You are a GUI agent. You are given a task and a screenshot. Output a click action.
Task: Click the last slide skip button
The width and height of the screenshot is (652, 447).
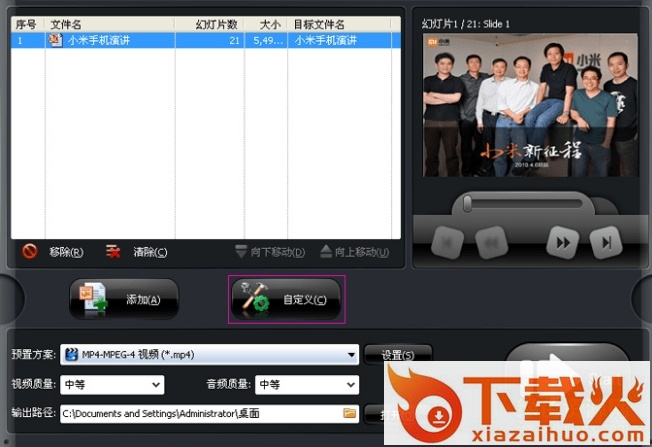point(606,242)
